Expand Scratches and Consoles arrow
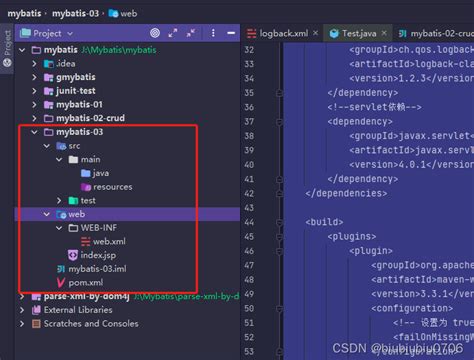Image resolution: width=474 pixels, height=360 pixels. point(22,324)
